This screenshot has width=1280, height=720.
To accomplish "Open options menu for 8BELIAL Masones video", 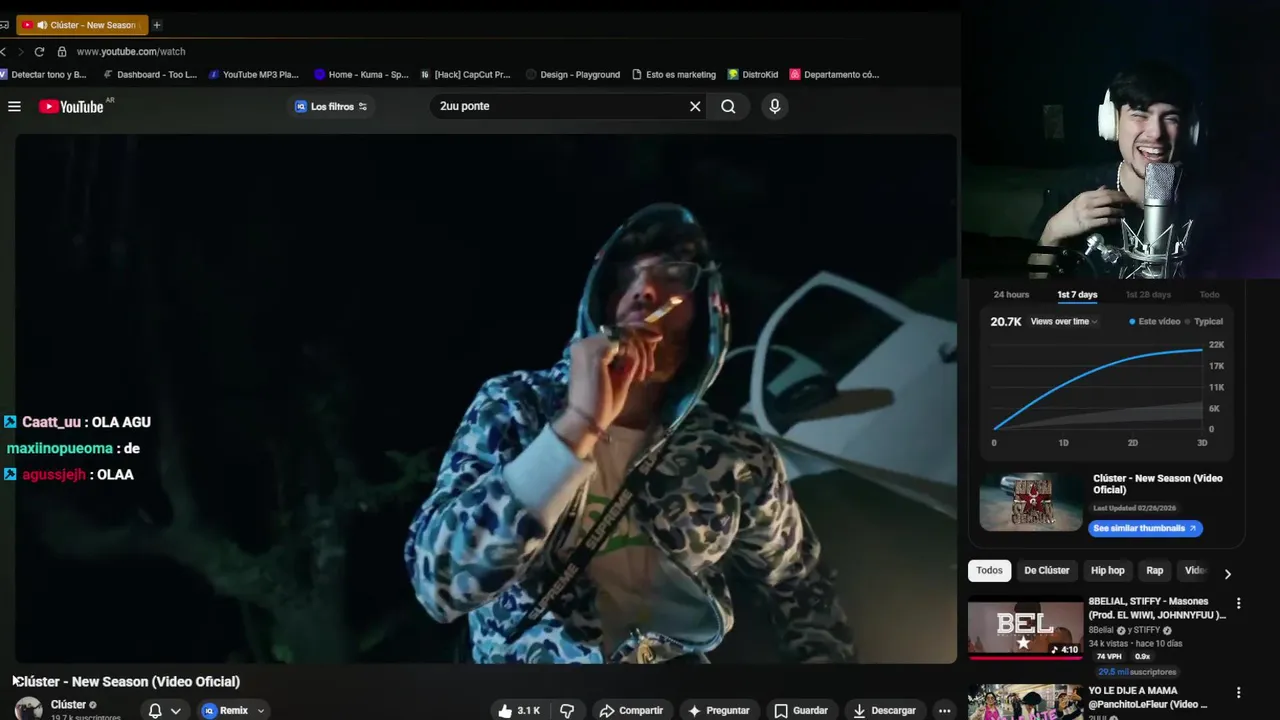I will click(x=1238, y=603).
